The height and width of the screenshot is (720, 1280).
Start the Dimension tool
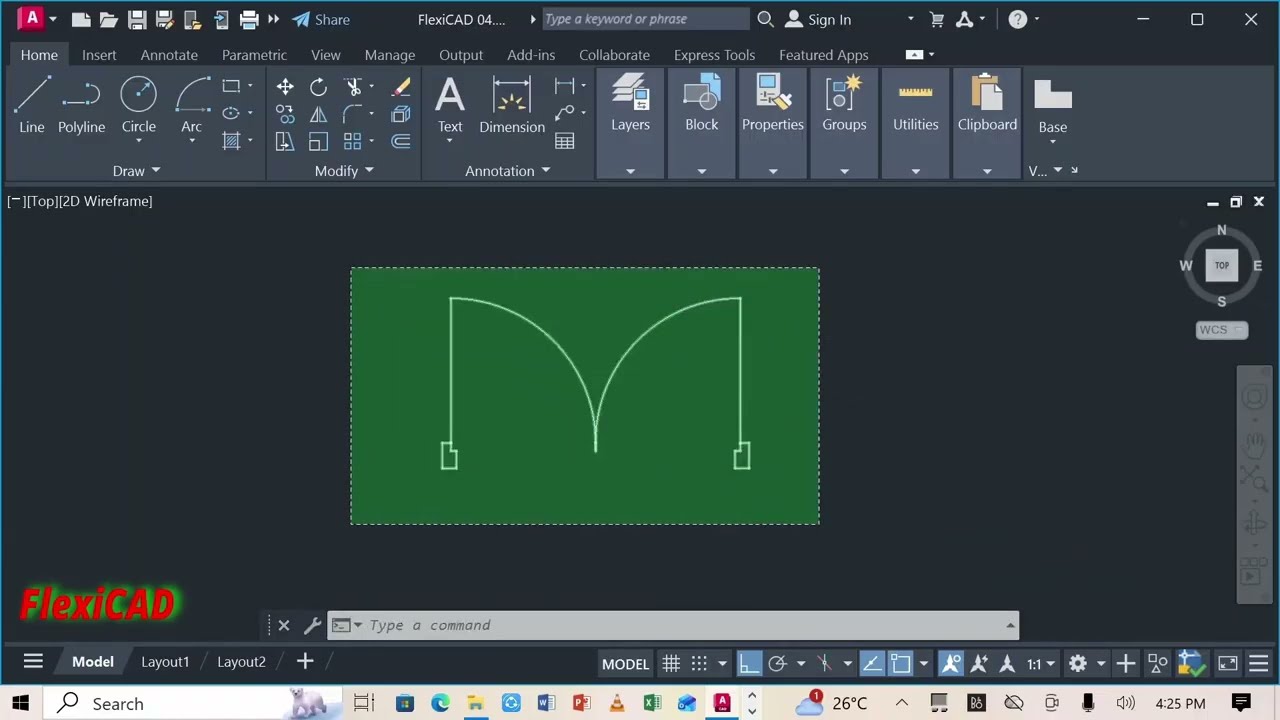pyautogui.click(x=511, y=105)
